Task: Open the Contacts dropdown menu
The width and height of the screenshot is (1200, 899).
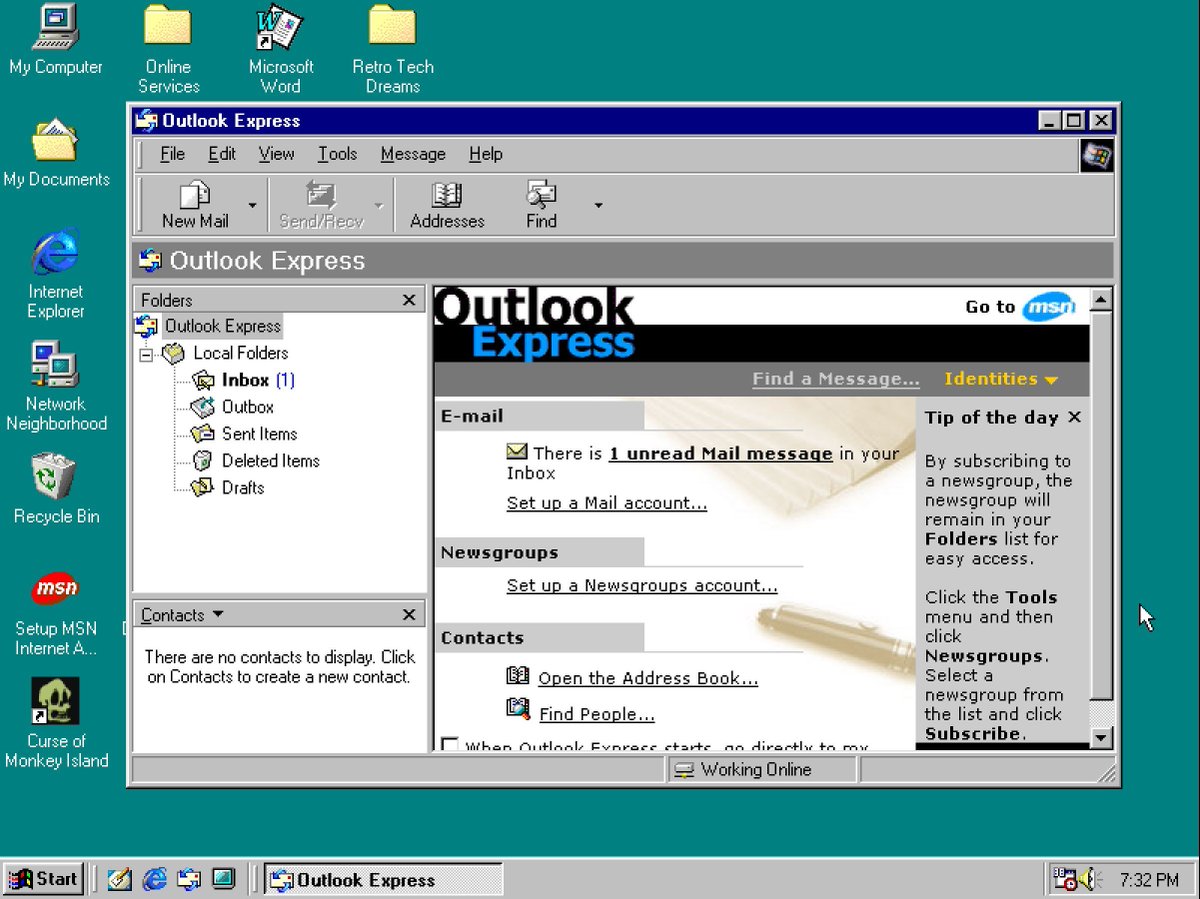Action: tap(182, 615)
